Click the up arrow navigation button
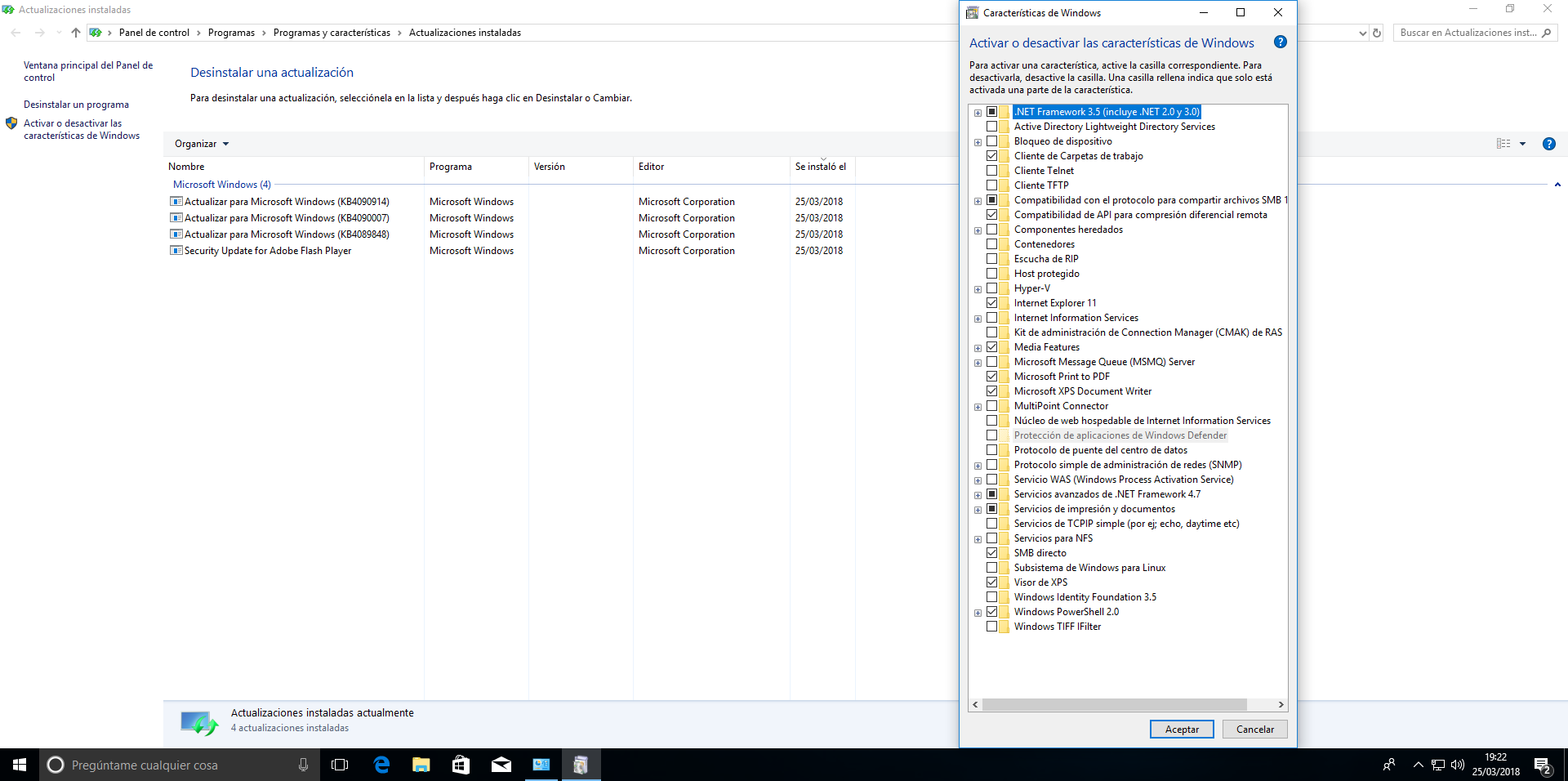This screenshot has width=1568, height=781. 76,33
